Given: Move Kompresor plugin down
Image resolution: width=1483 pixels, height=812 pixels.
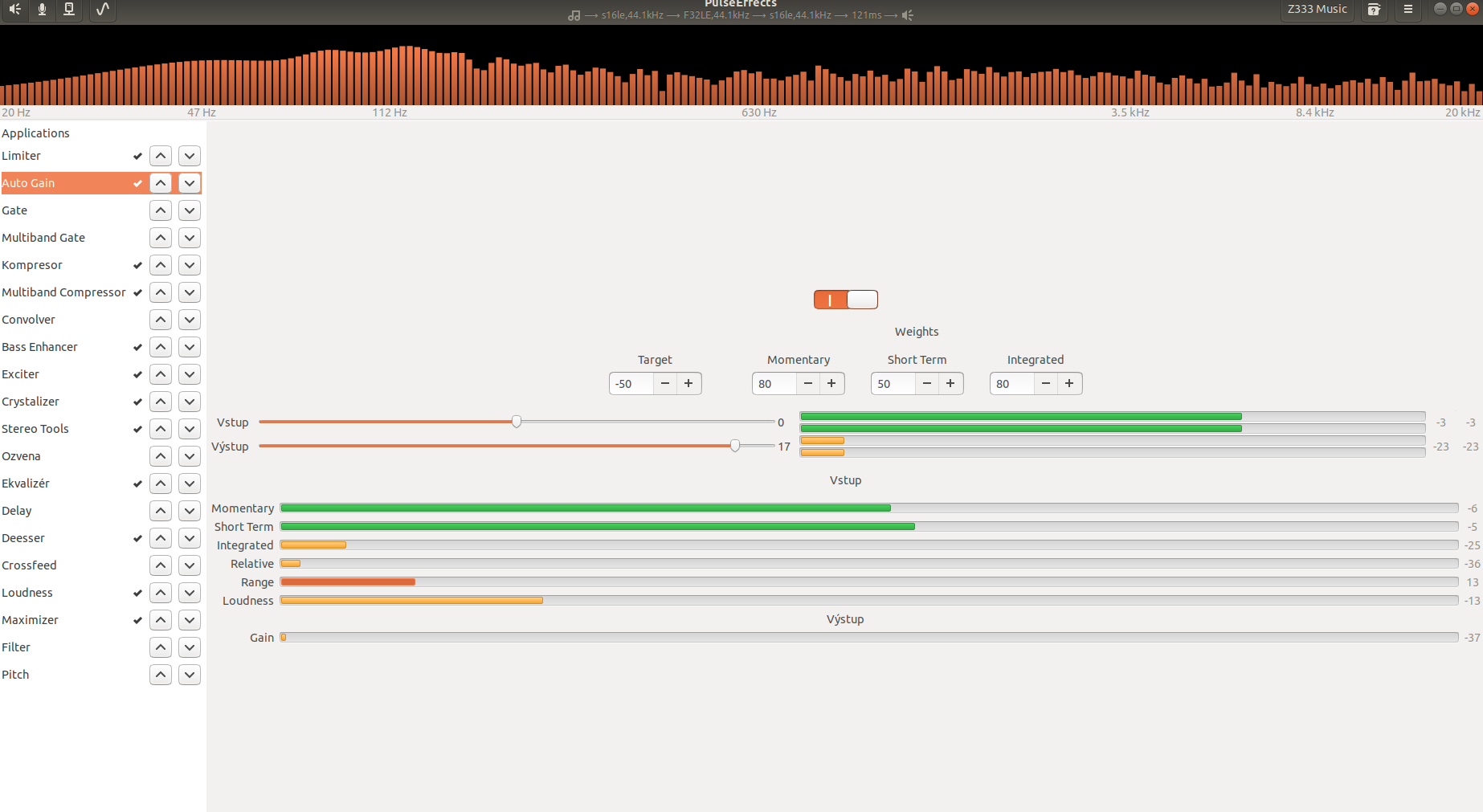Looking at the screenshot, I should pos(190,265).
